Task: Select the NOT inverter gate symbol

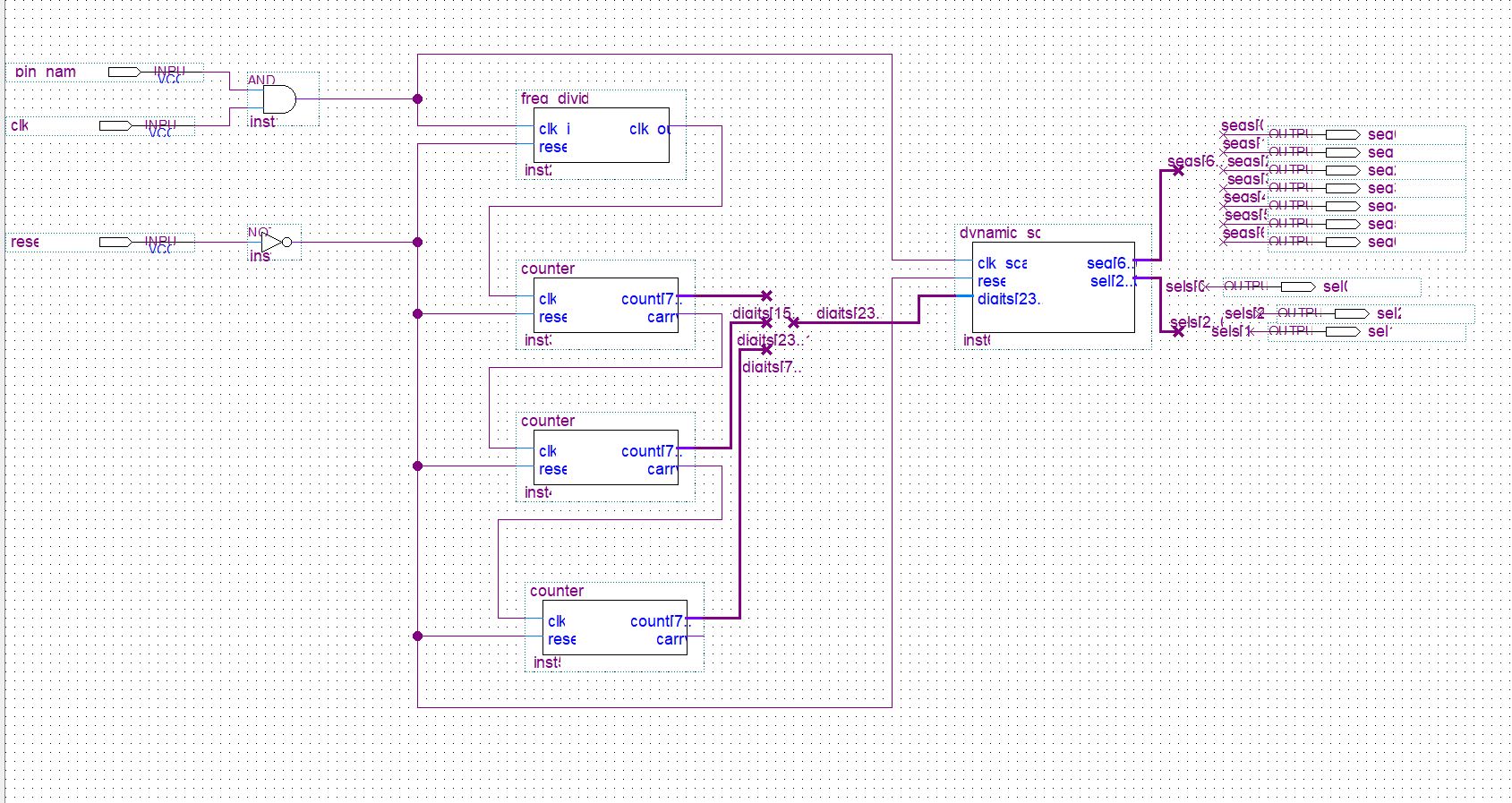Action: [276, 242]
